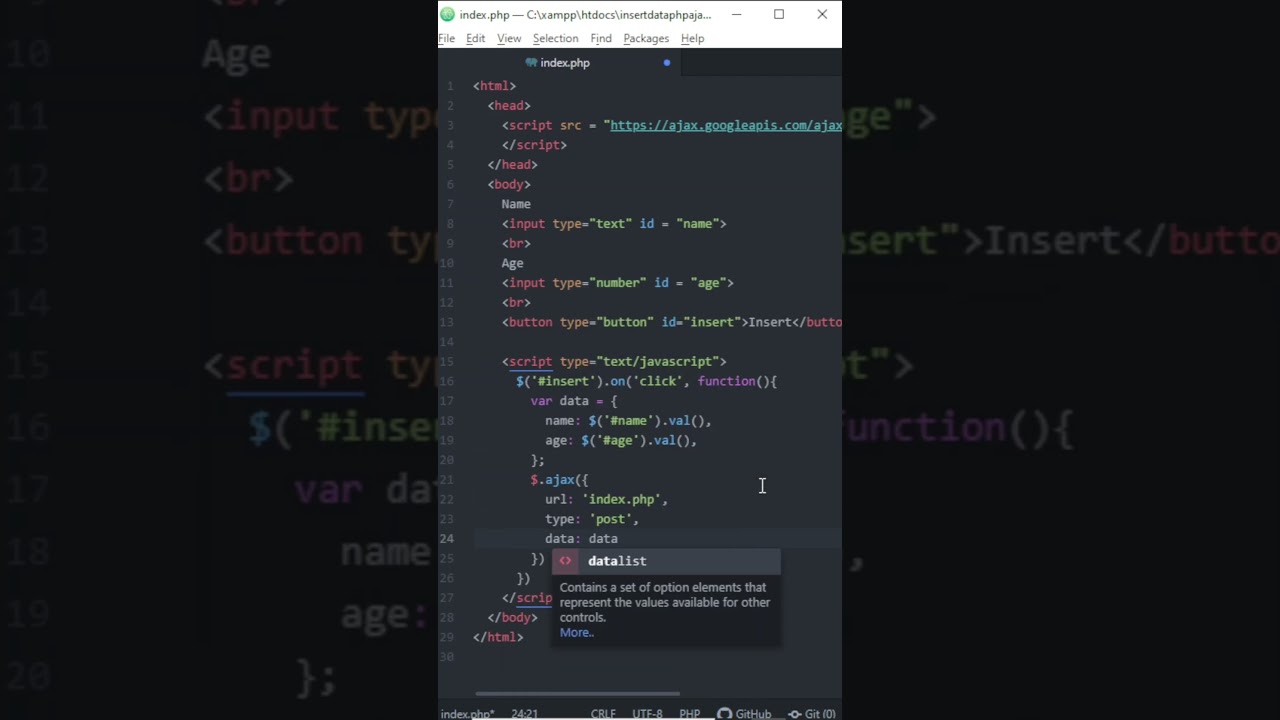Click the word Age on line 10
Screen dimensions: 1280x720
coord(512,263)
